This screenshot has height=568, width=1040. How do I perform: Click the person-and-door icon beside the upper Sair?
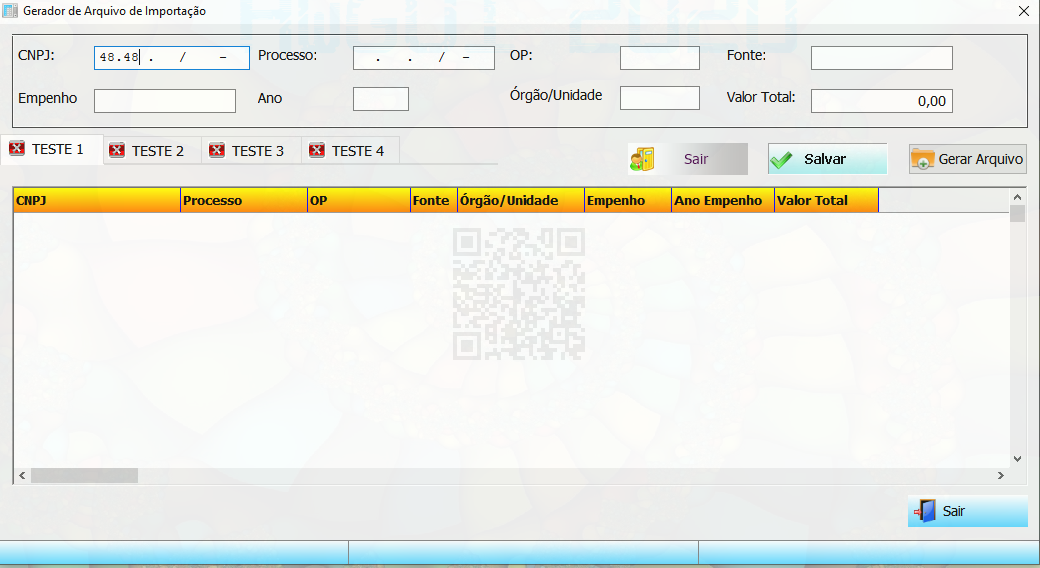642,159
